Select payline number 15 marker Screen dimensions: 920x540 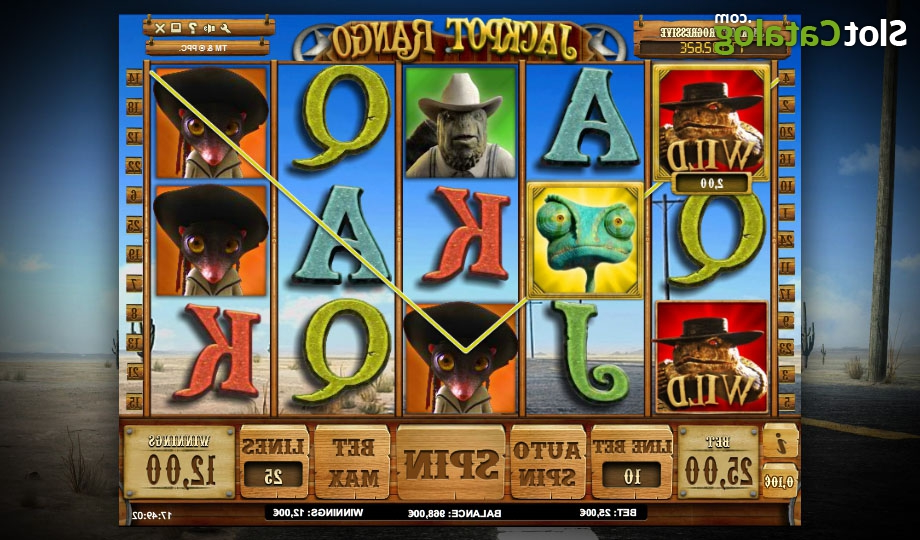click(134, 402)
